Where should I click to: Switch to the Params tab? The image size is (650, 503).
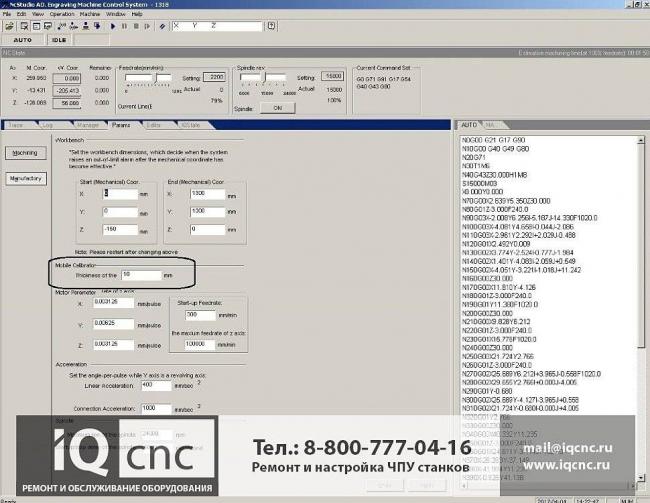pos(120,125)
